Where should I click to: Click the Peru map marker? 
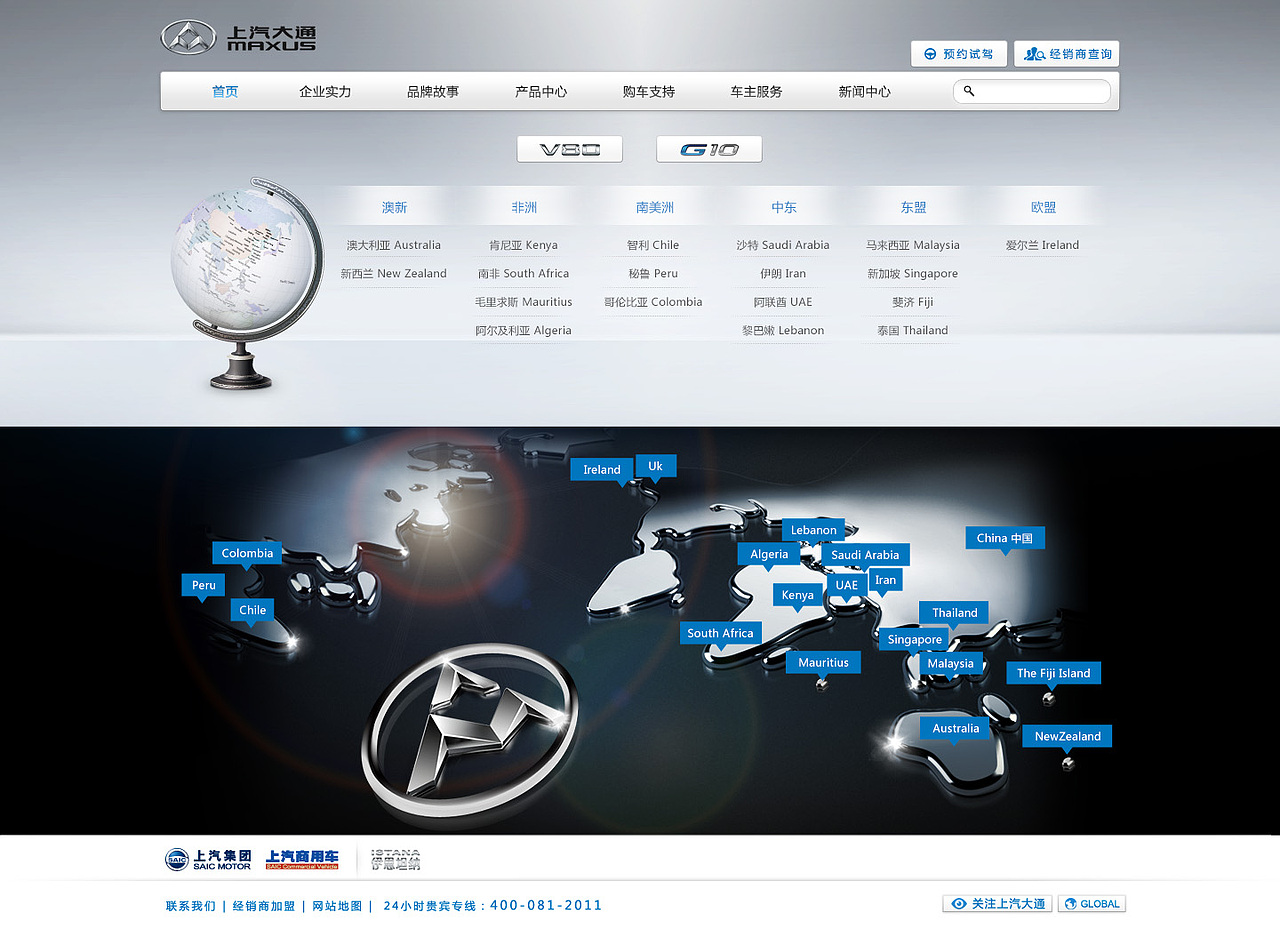[204, 585]
